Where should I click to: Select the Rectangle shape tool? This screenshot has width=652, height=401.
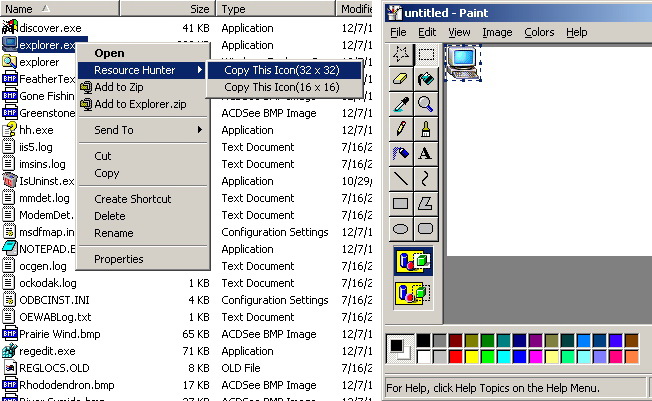pyautogui.click(x=401, y=203)
